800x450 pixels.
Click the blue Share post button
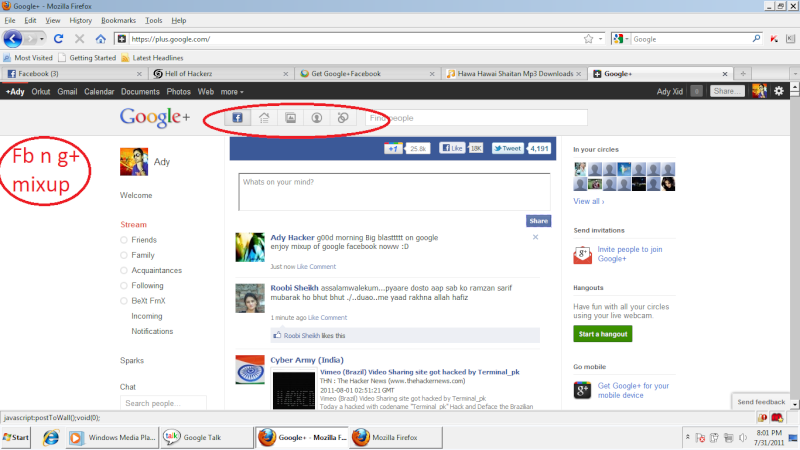[538, 221]
